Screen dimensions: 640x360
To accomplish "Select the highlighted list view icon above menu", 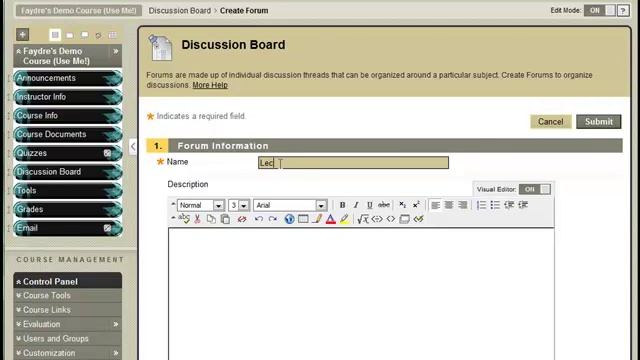I will 55,35.
